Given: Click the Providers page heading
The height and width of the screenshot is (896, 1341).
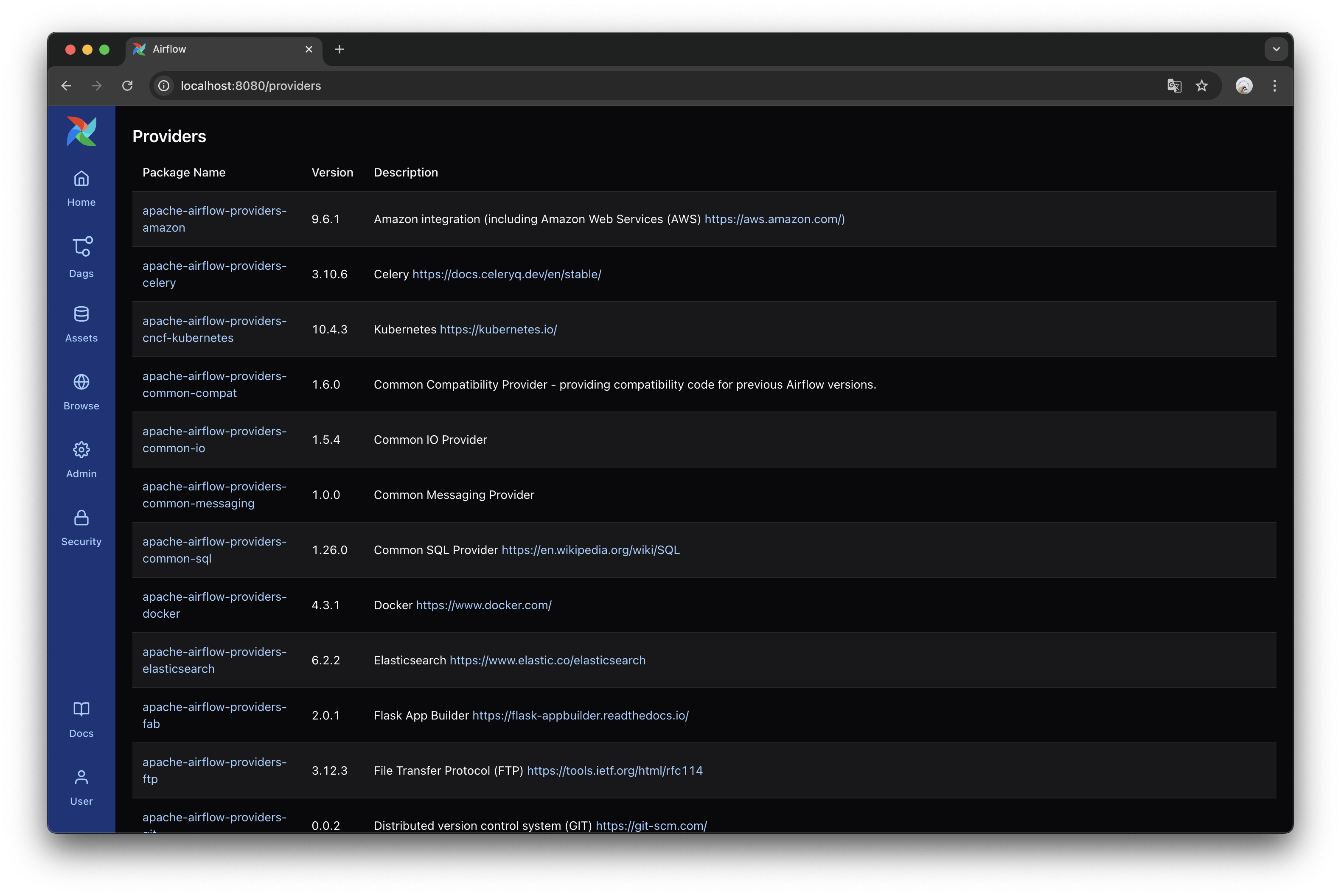Looking at the screenshot, I should point(169,136).
